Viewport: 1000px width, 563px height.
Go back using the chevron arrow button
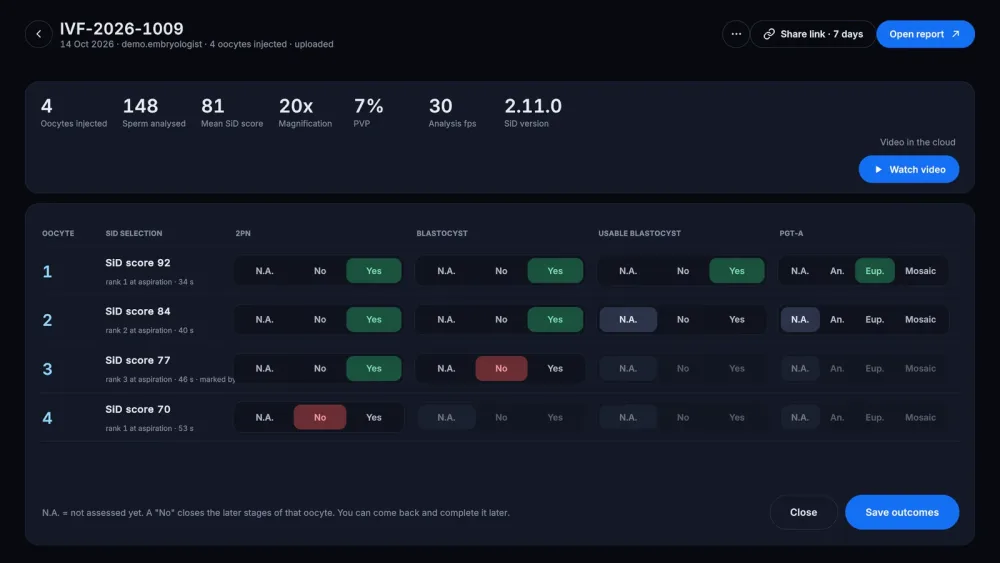[38, 34]
